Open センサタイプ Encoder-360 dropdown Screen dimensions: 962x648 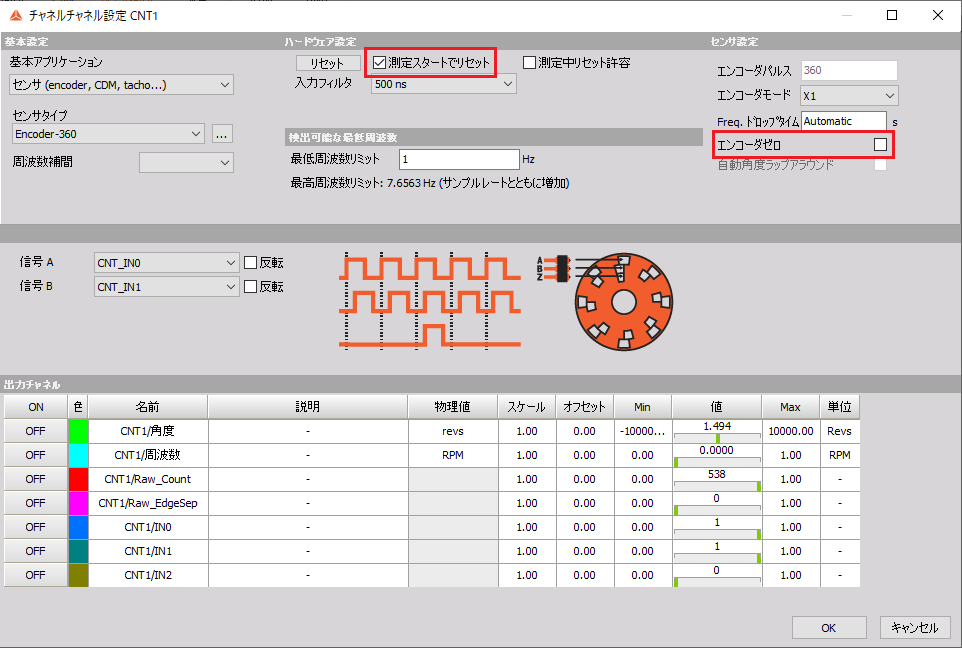(108, 134)
